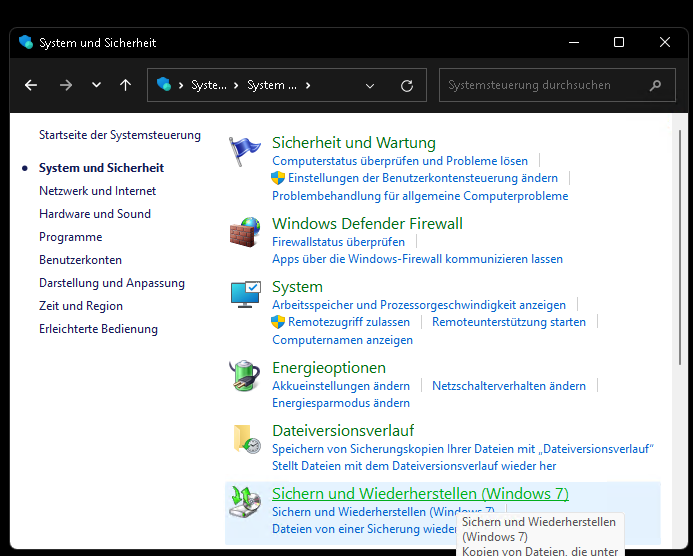The height and width of the screenshot is (556, 693).
Task: Close the System und Sicherheit window
Action: pyautogui.click(x=665, y=42)
